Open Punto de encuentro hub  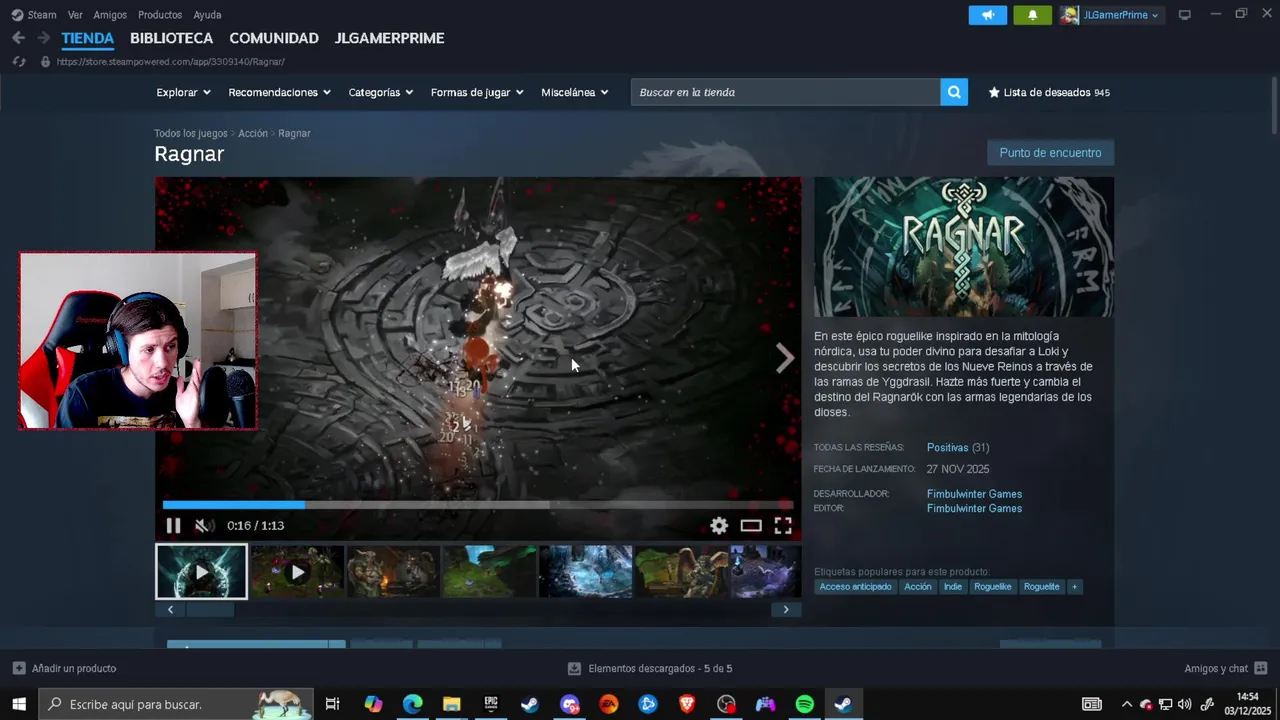click(1050, 153)
